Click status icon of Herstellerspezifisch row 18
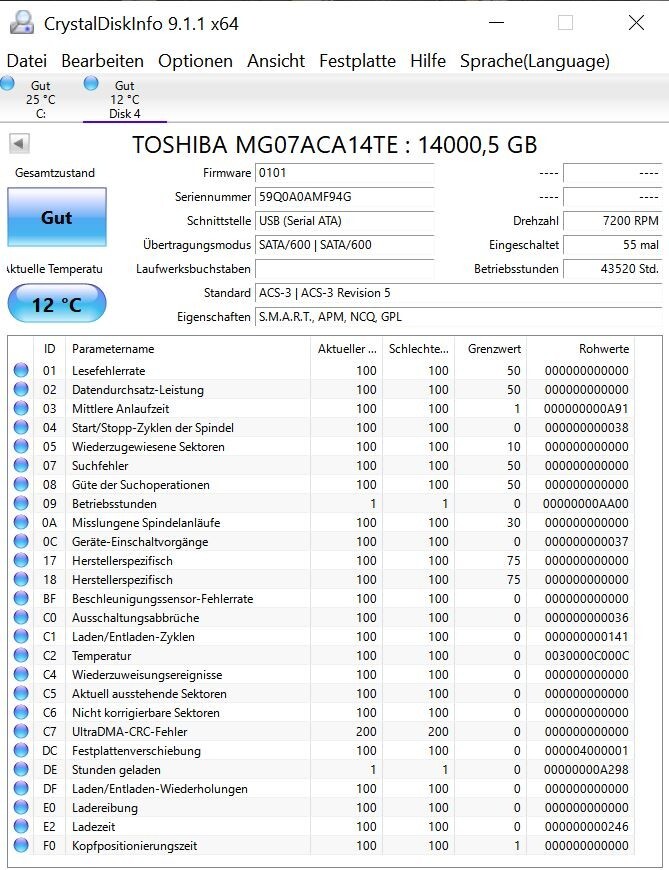 tap(21, 579)
